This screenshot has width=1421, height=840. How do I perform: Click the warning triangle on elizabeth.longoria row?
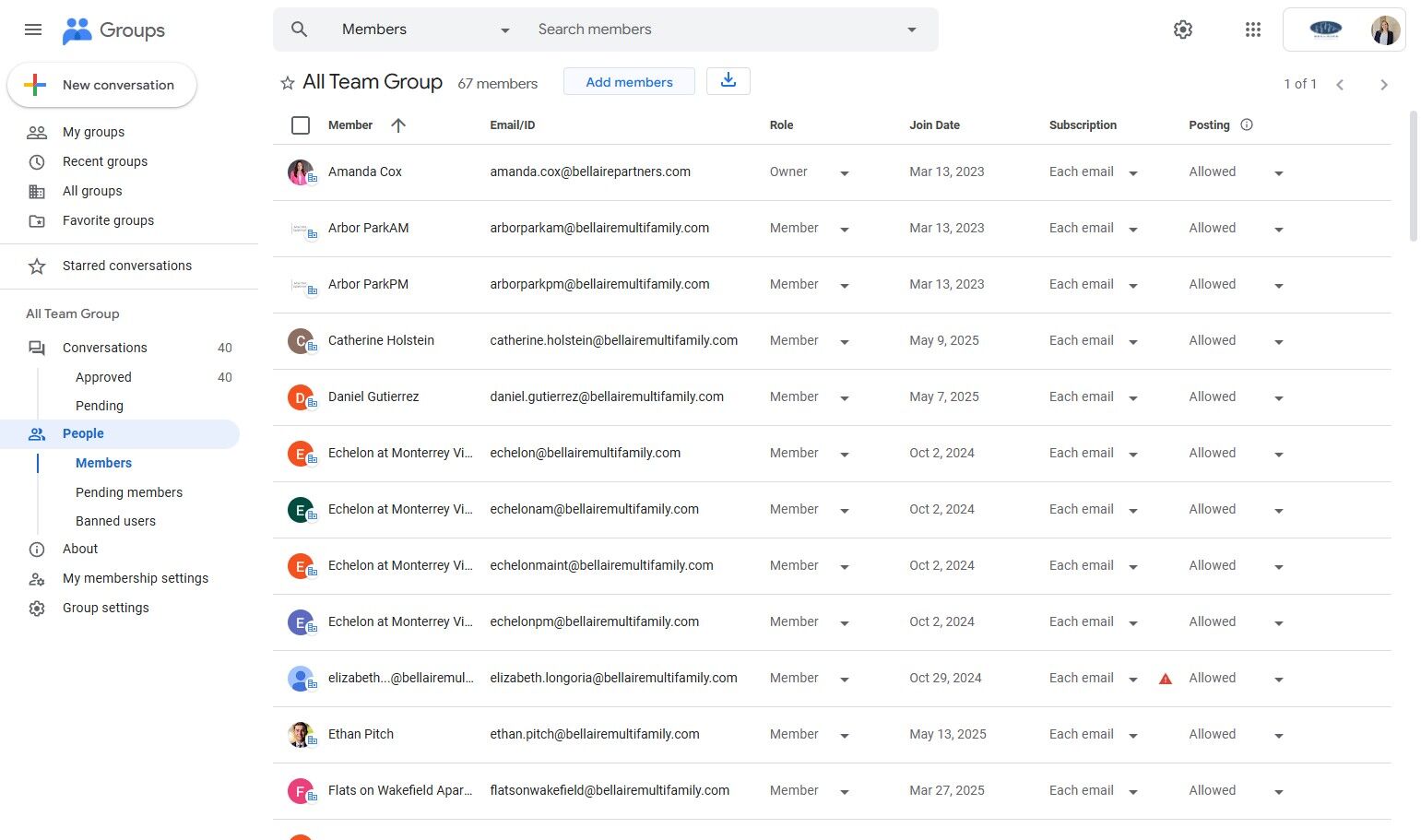tap(1166, 679)
